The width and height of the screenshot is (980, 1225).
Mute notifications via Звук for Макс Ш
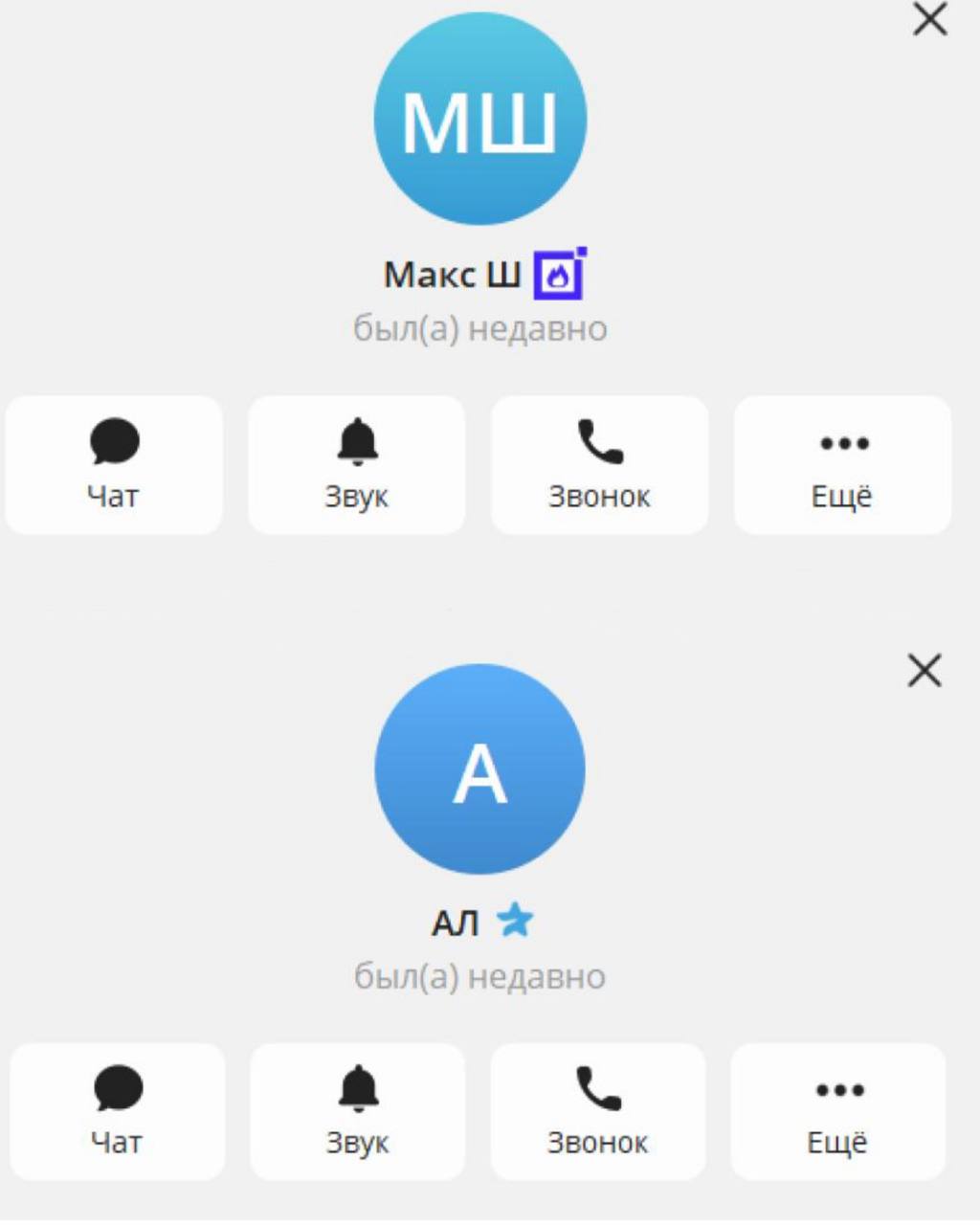coord(357,465)
